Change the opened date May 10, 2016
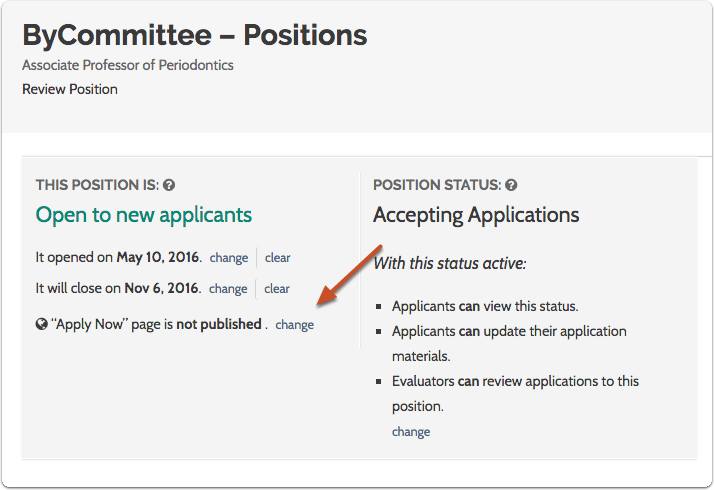Image resolution: width=714 pixels, height=490 pixels. pos(229,258)
